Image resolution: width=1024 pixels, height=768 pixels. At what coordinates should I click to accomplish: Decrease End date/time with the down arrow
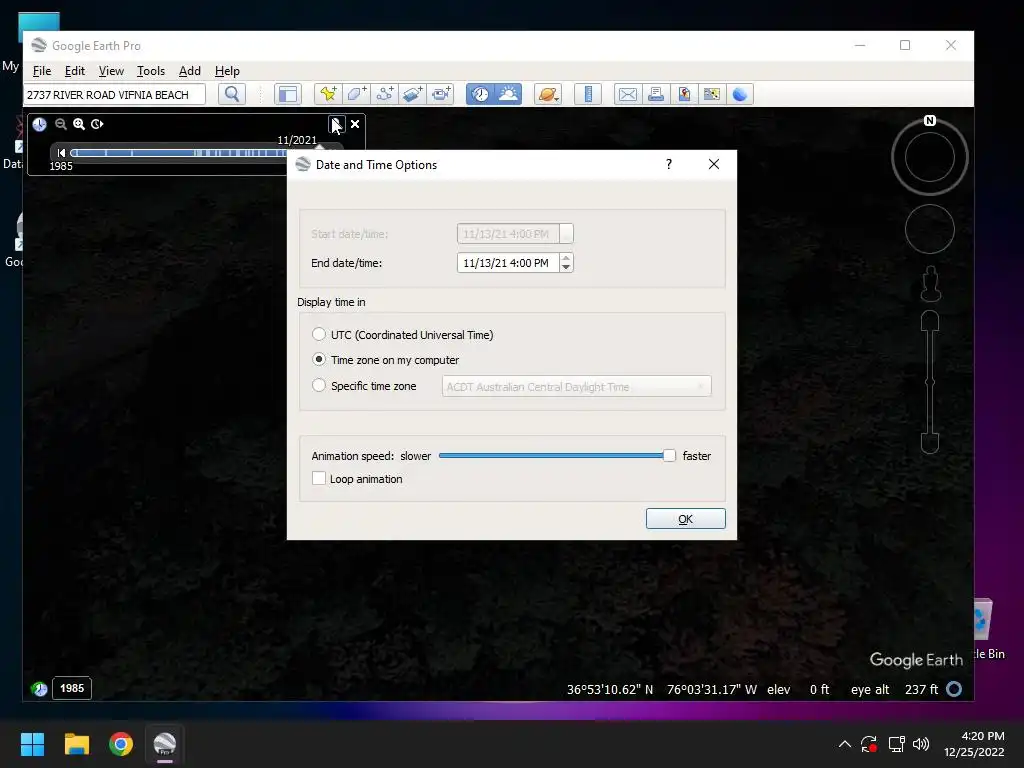click(566, 268)
